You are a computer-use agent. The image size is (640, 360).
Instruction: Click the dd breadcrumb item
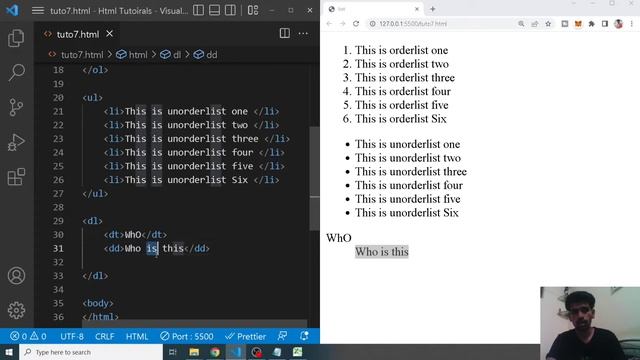point(211,55)
